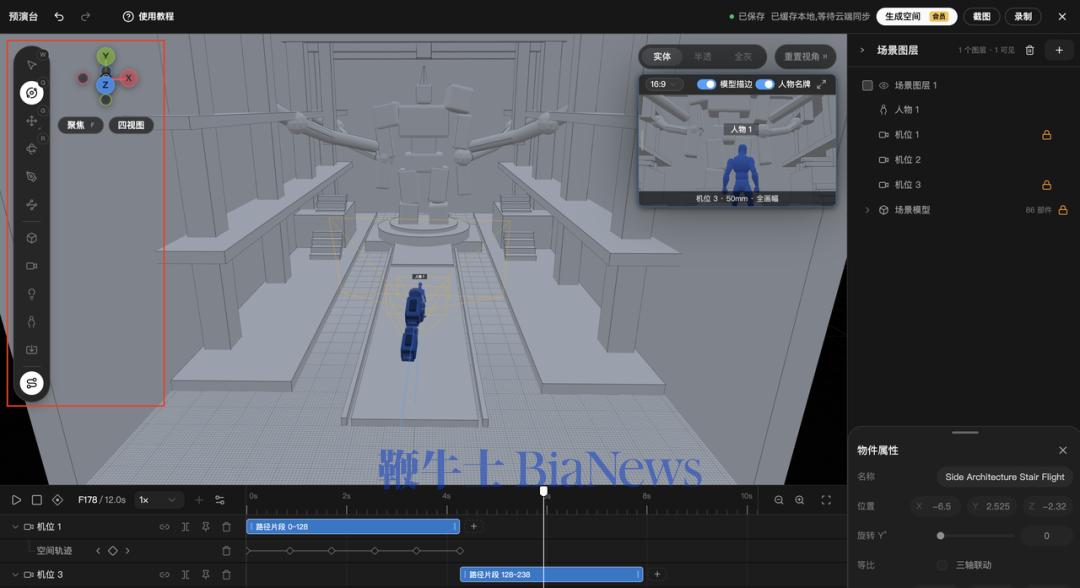1080x588 pixels.
Task: Click the 重置视角 reset view button
Action: coord(805,56)
